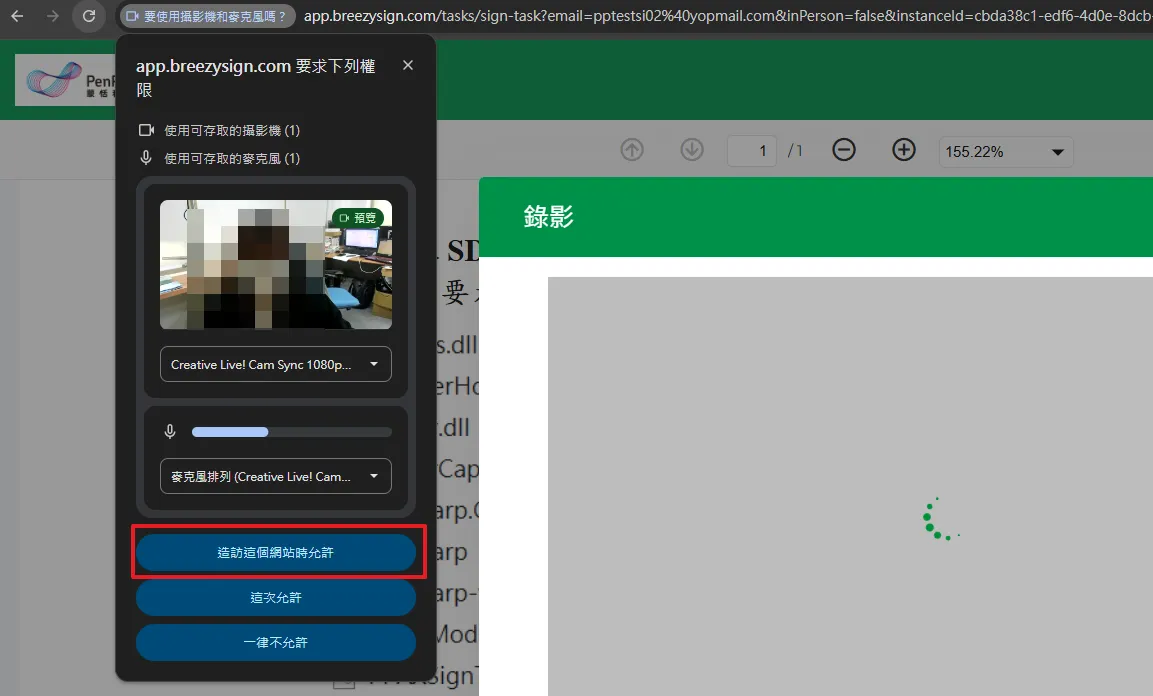Zoom in with the plus icon
This screenshot has height=696, width=1153.
coord(904,150)
